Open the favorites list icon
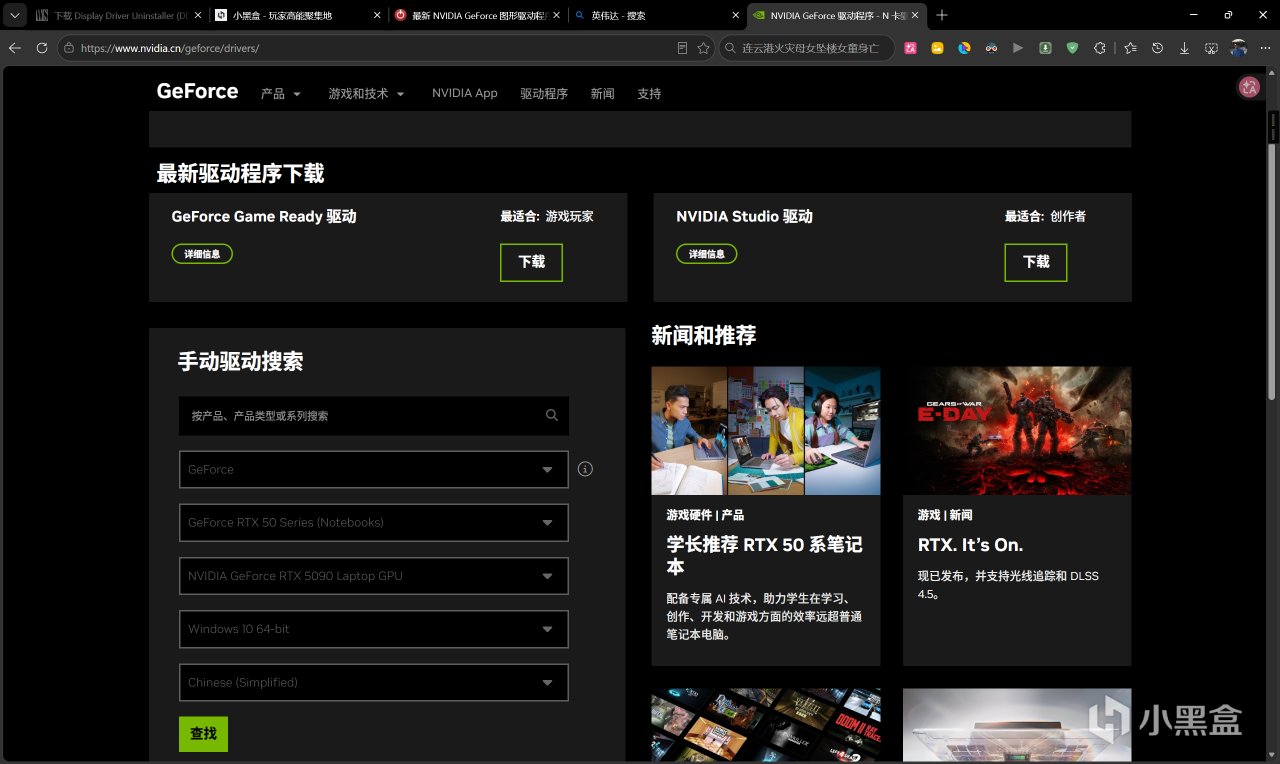Viewport: 1280px width, 764px height. (1130, 48)
